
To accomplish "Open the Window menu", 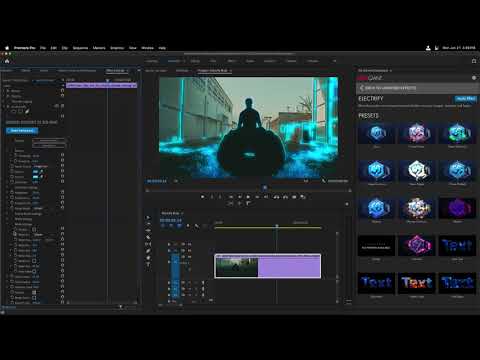I will (x=147, y=48).
